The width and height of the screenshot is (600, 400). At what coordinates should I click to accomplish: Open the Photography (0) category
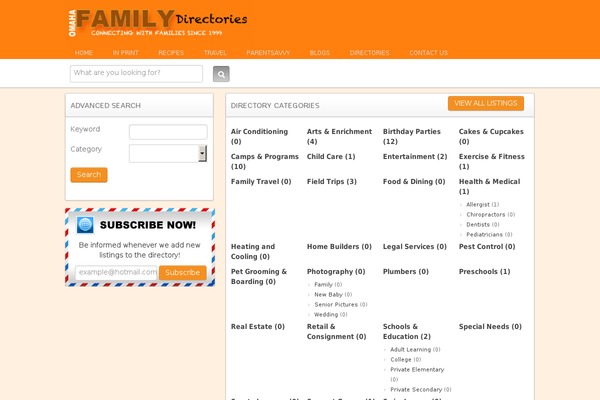(336, 271)
